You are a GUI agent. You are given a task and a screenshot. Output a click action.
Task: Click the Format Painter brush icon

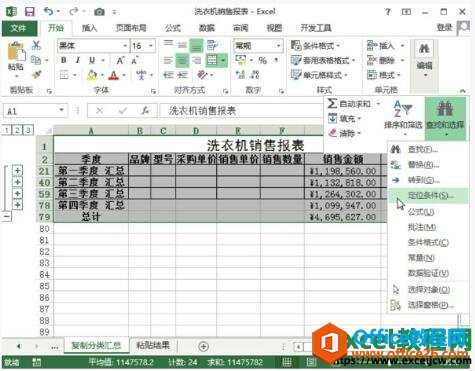coord(36,75)
